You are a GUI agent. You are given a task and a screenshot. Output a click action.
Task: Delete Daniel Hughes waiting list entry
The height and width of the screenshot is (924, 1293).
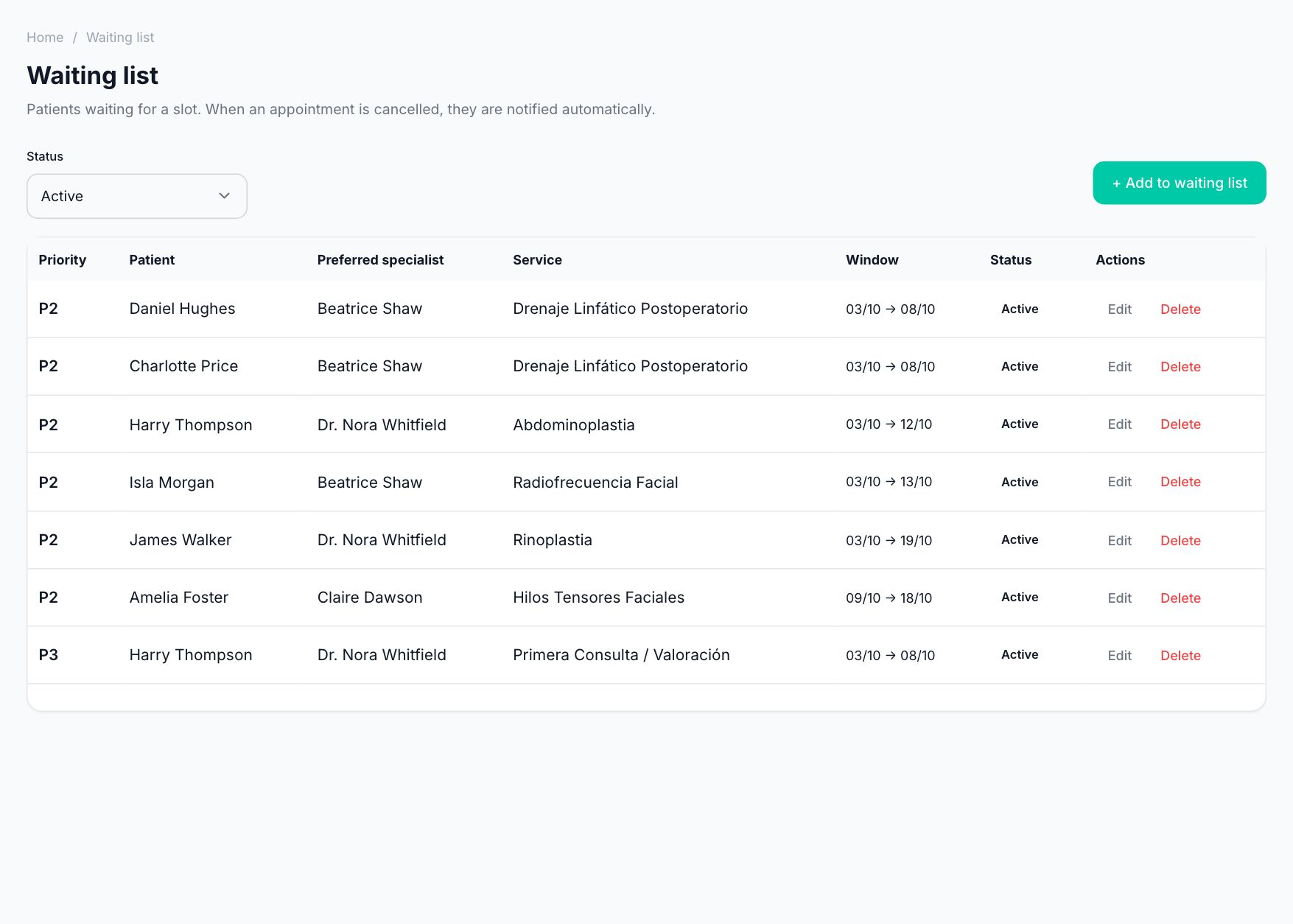[1180, 309]
